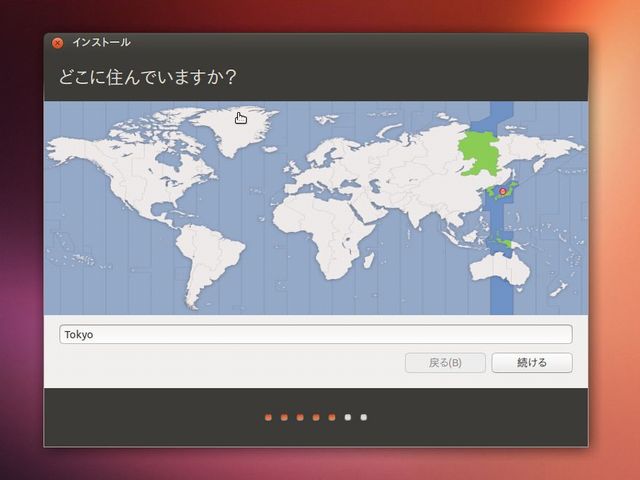
Task: Focus the Tokyo location text field
Action: click(x=316, y=334)
